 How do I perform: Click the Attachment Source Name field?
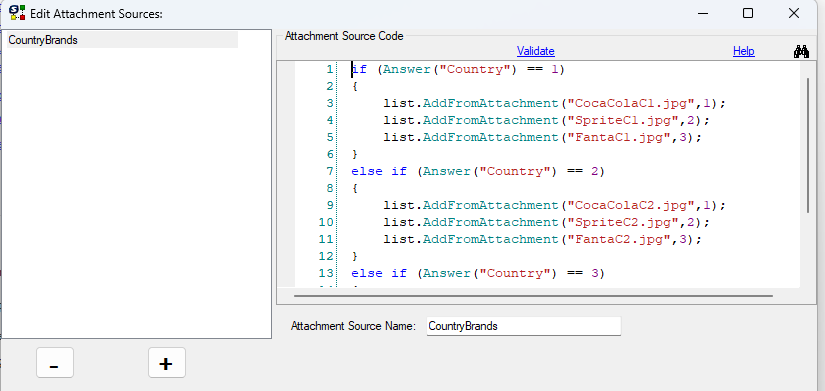coord(524,326)
